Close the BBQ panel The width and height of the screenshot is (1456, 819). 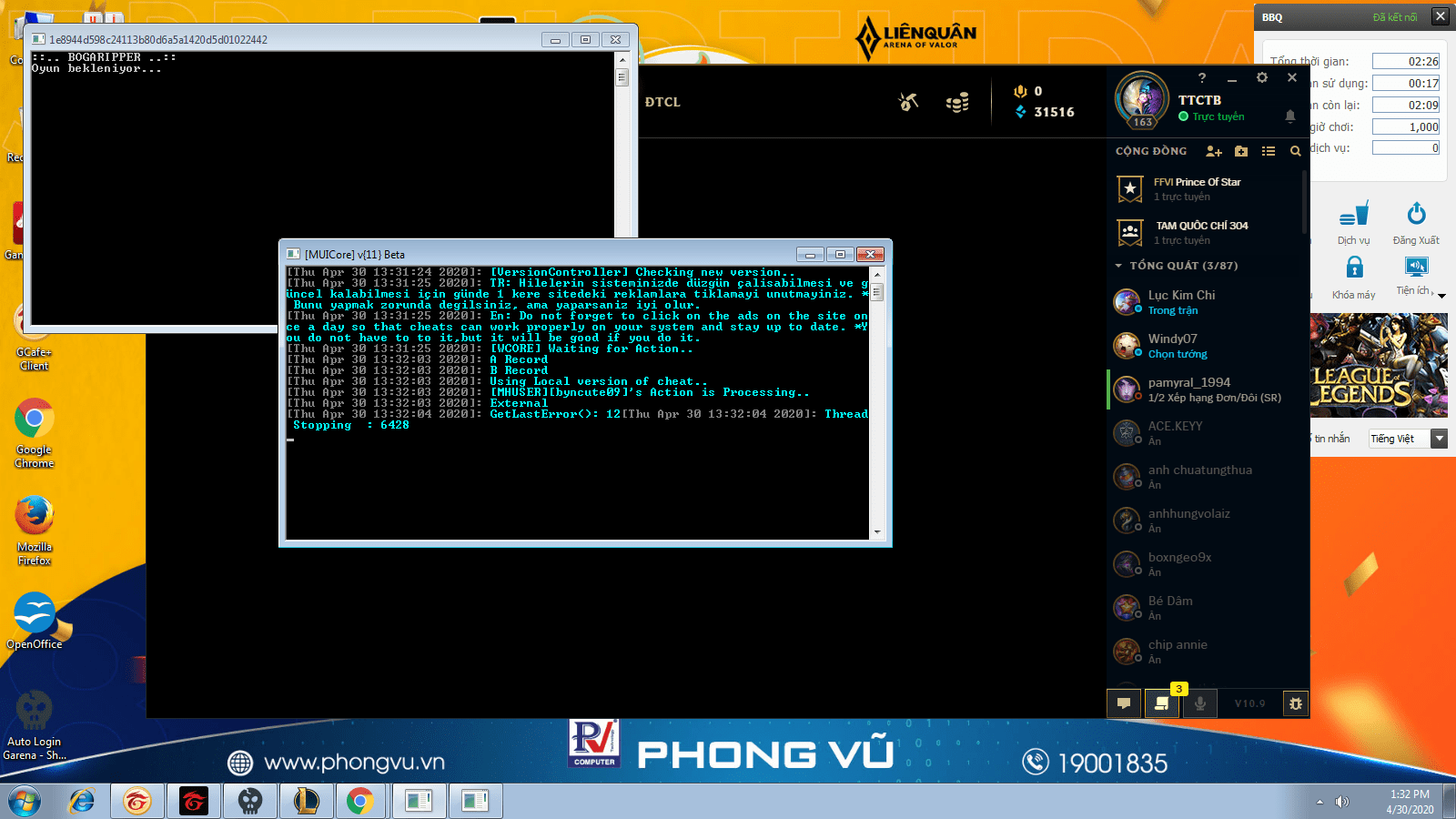click(x=1440, y=16)
